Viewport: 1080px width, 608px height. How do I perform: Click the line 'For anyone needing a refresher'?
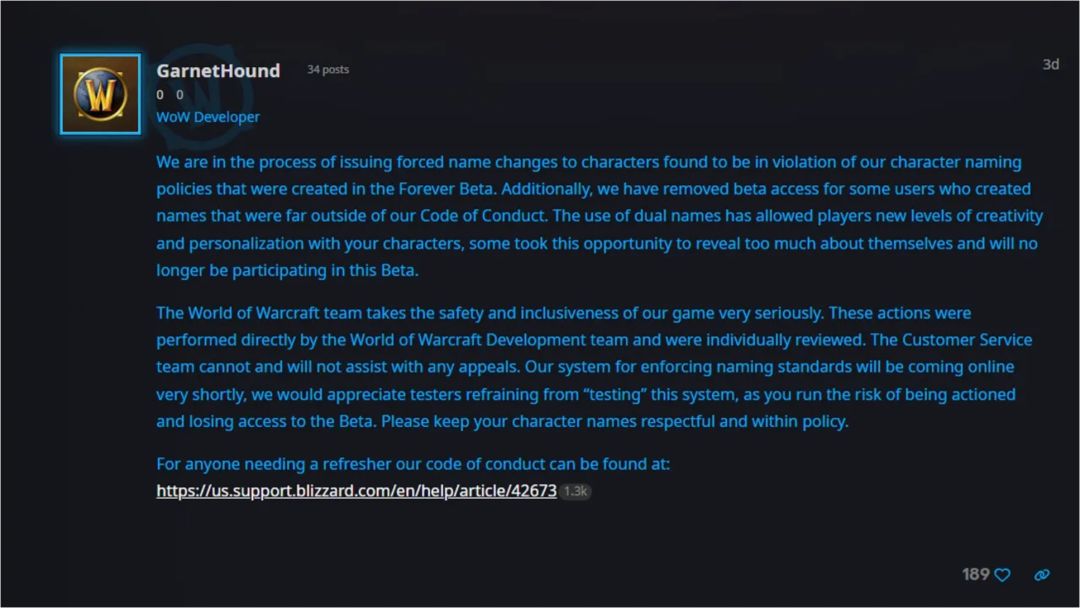tap(413, 463)
